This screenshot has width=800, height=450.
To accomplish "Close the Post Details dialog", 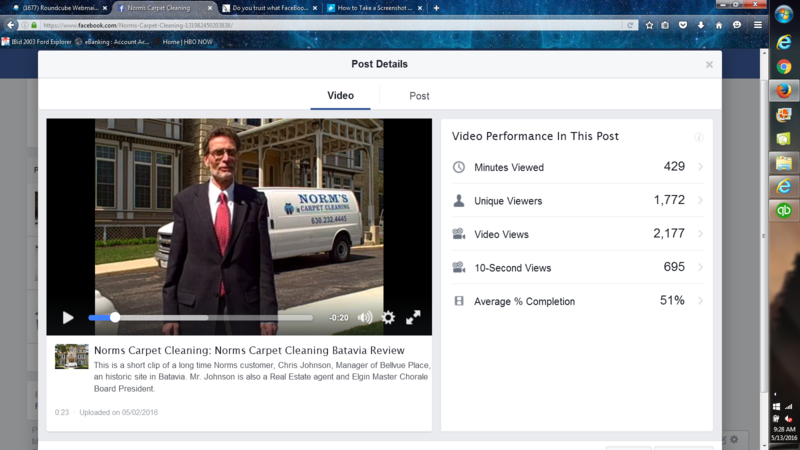I will pos(709,65).
